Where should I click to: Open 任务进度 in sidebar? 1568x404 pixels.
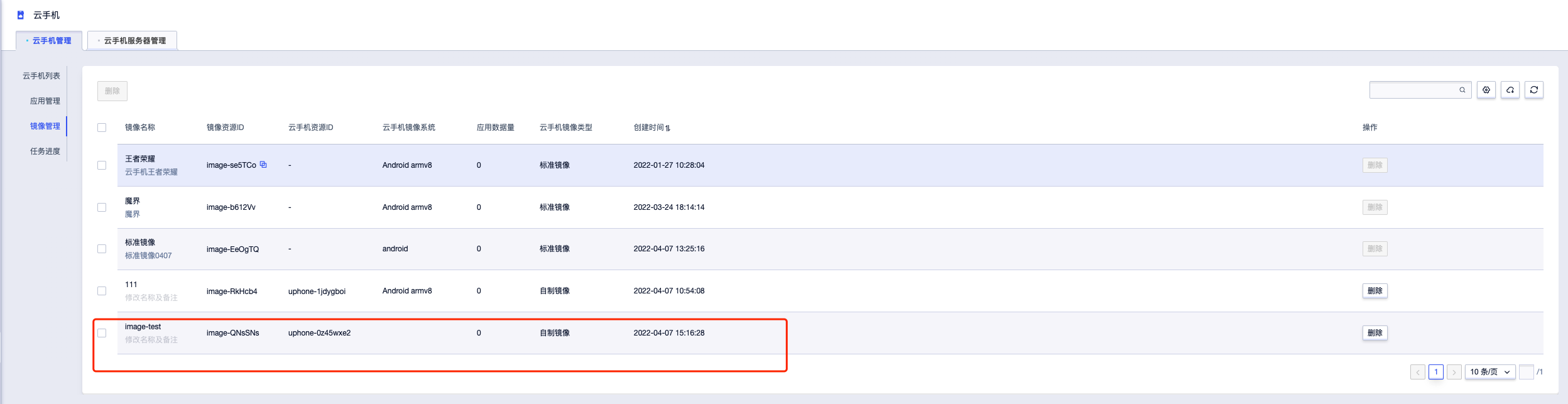(45, 151)
